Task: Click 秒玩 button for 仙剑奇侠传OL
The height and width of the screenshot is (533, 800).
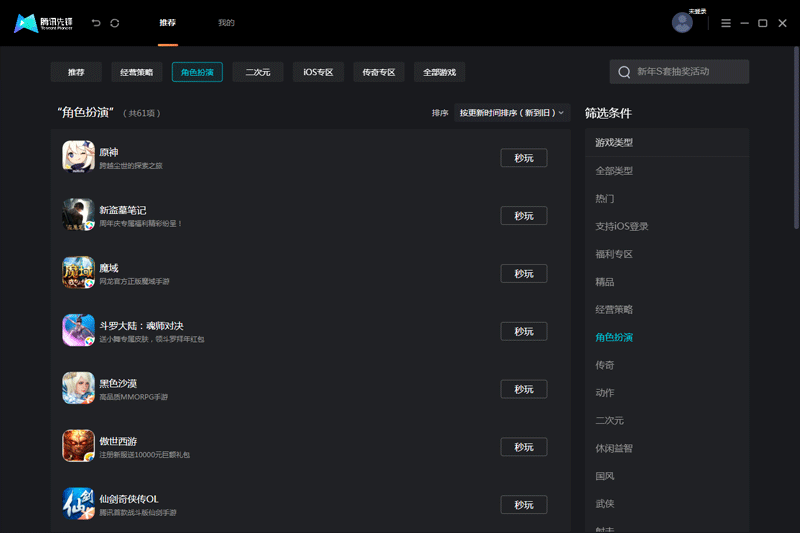Action: 523,504
